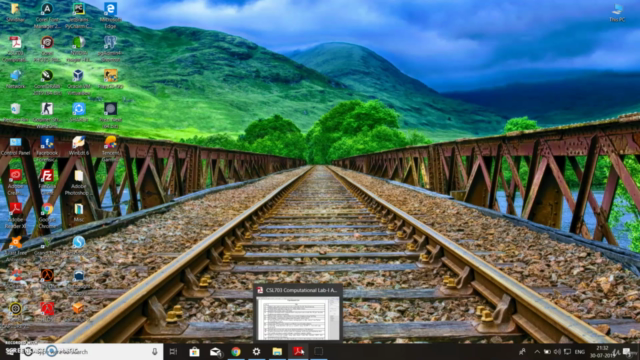Open the battery icon in the system tray
Image resolution: width=640 pixels, height=360 pixels.
(547, 351)
